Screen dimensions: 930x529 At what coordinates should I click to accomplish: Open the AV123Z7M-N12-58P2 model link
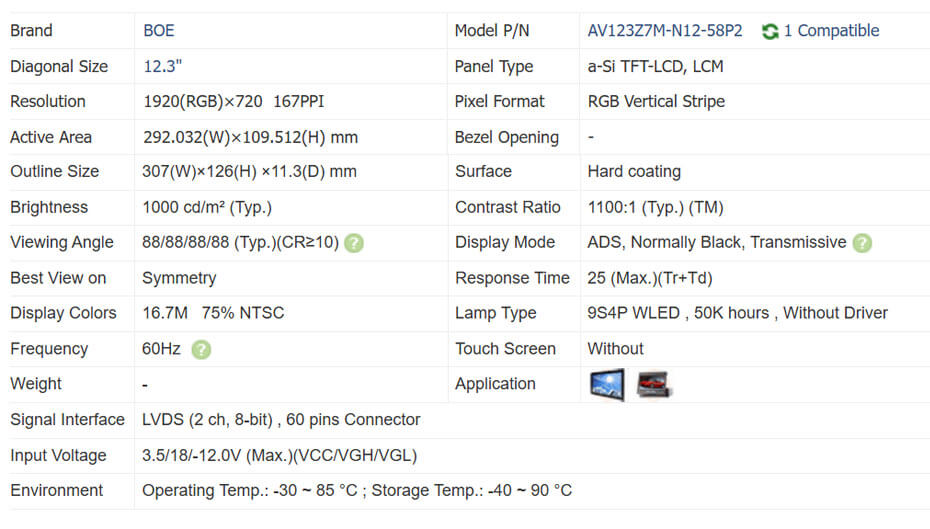pyautogui.click(x=665, y=31)
